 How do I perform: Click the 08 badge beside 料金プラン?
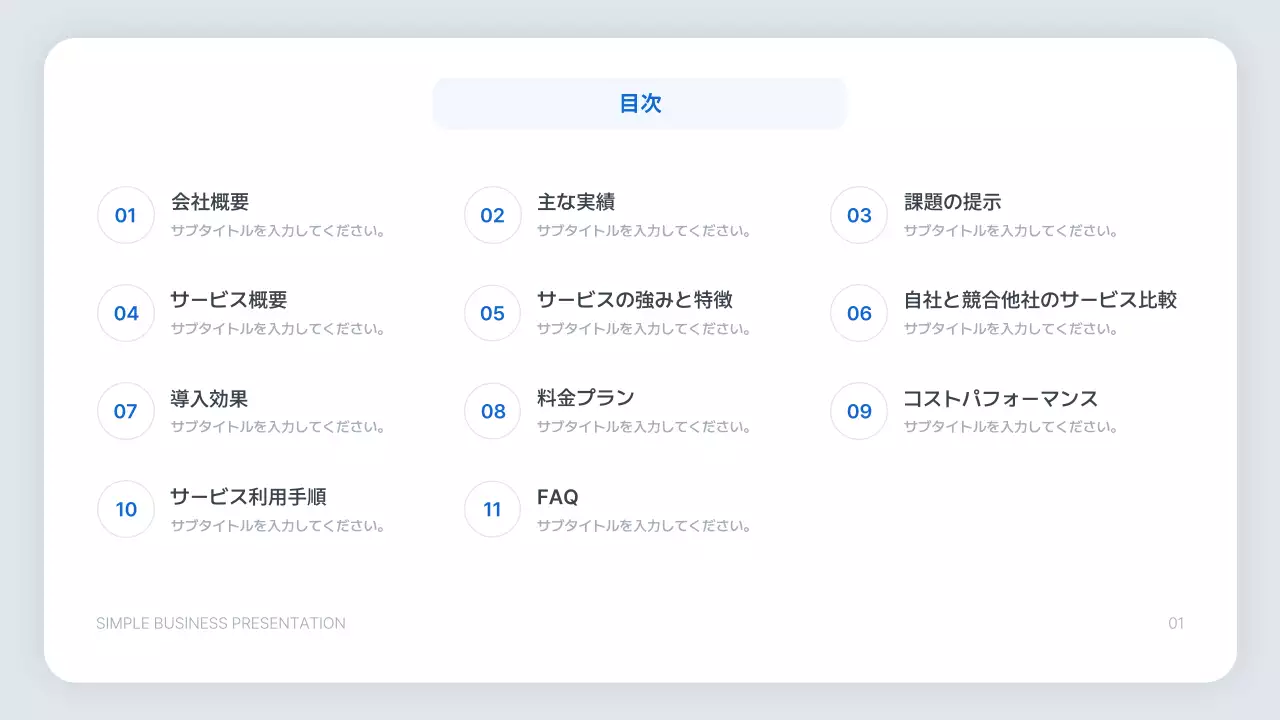[491, 411]
